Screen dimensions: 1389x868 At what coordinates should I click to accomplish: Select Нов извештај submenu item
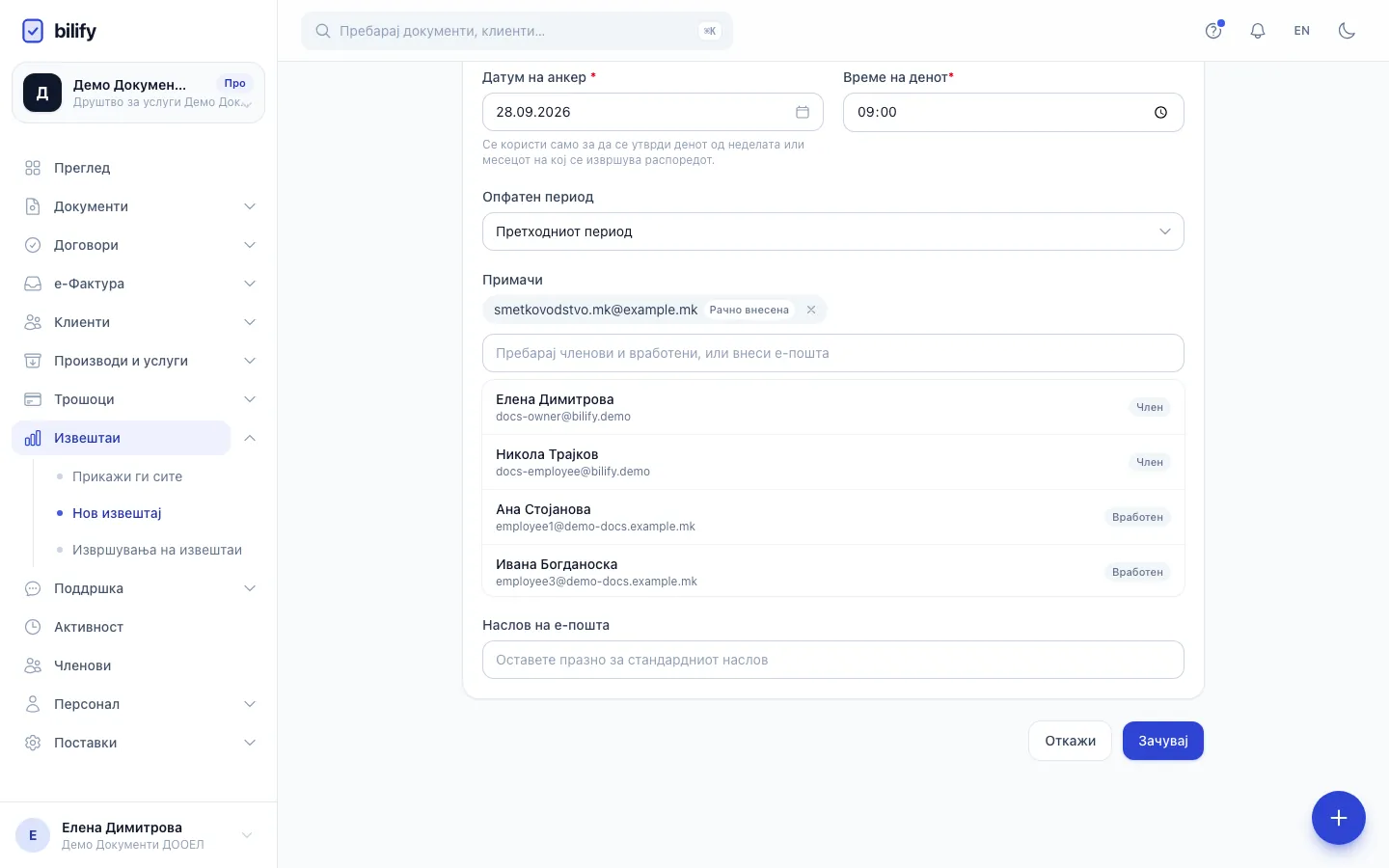click(x=117, y=513)
